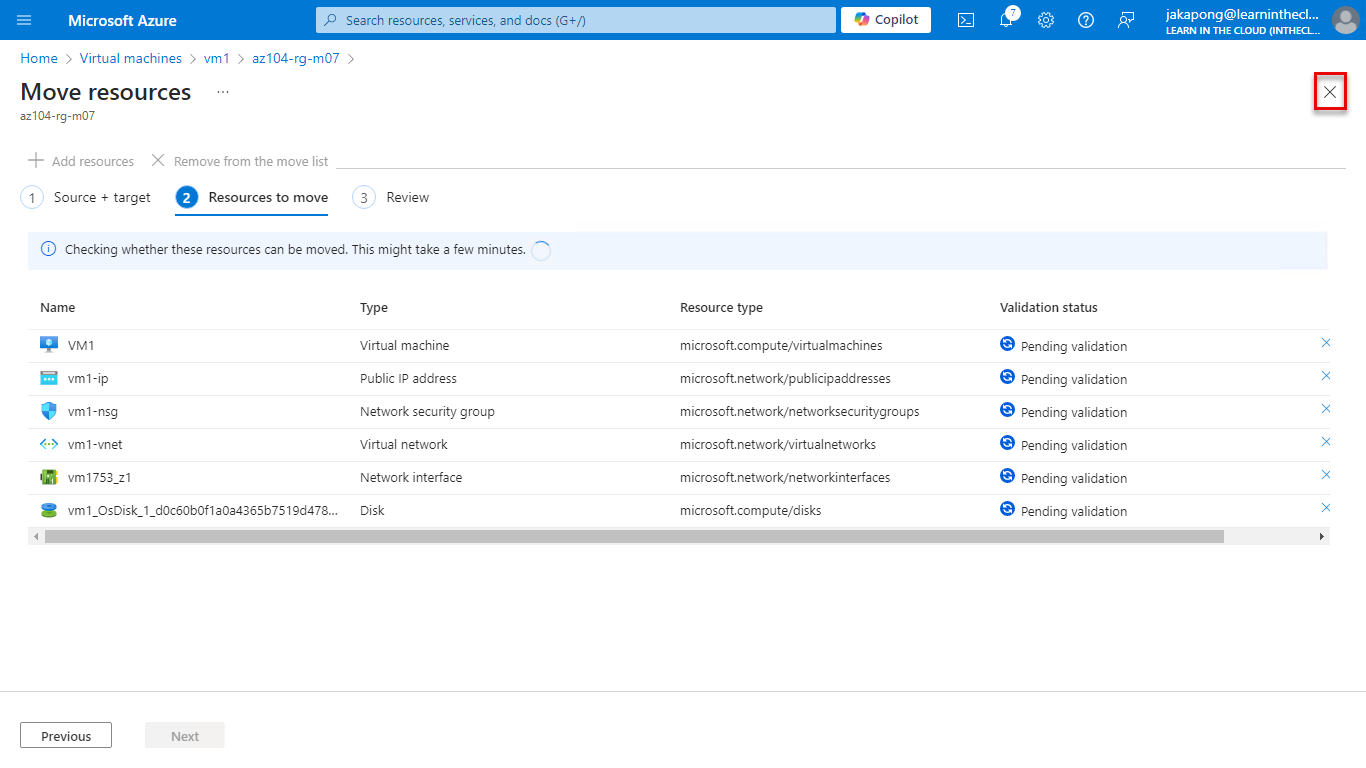Remove VM1 from the list
1366x768 pixels.
click(1326, 343)
